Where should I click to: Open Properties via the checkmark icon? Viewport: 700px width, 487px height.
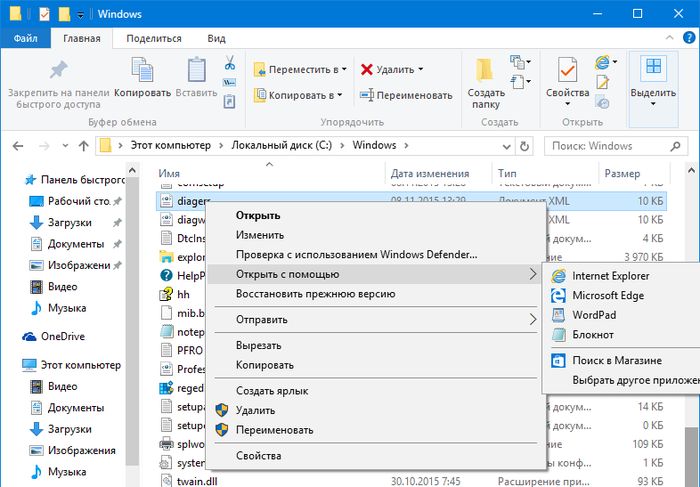pyautogui.click(x=567, y=72)
